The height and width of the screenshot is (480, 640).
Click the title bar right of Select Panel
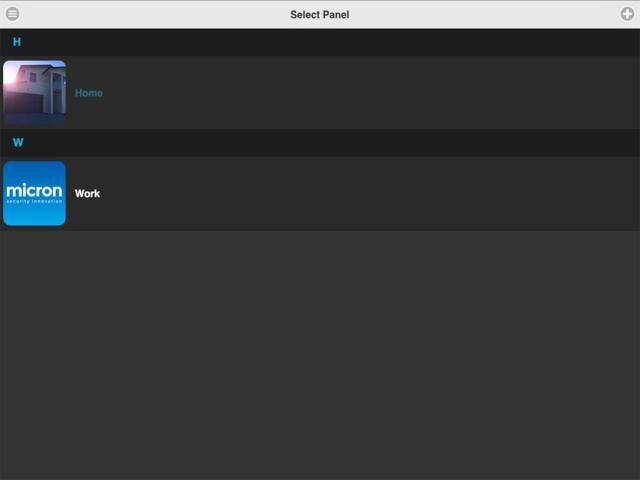[x=480, y=14]
